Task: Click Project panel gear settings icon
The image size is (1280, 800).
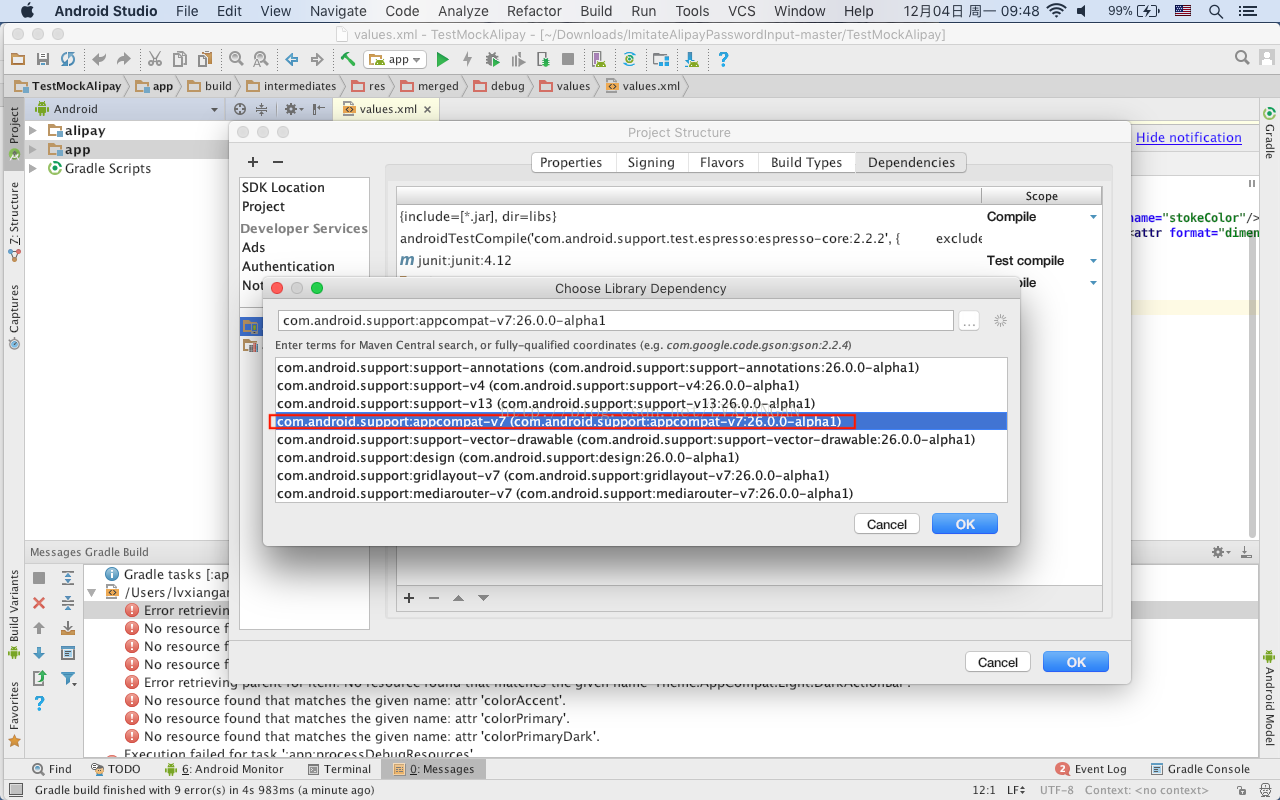Action: tap(292, 109)
